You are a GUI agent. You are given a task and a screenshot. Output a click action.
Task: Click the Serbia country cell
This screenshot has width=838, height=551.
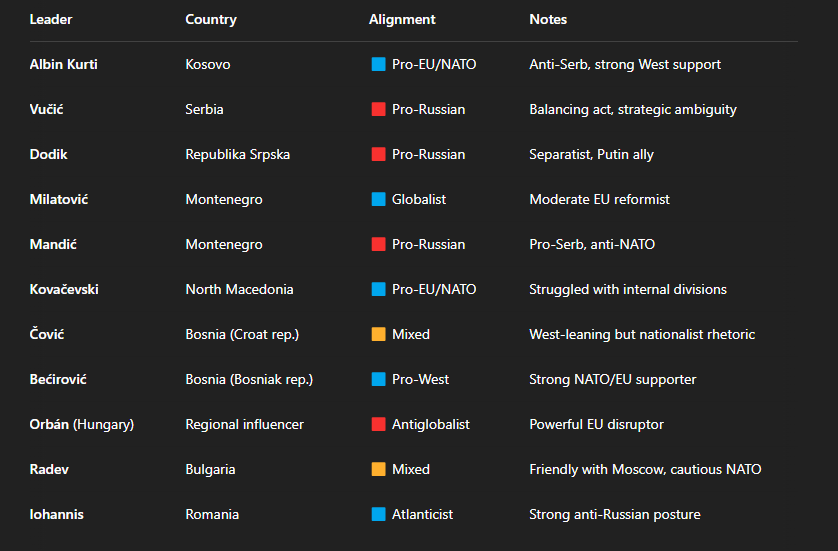(204, 109)
